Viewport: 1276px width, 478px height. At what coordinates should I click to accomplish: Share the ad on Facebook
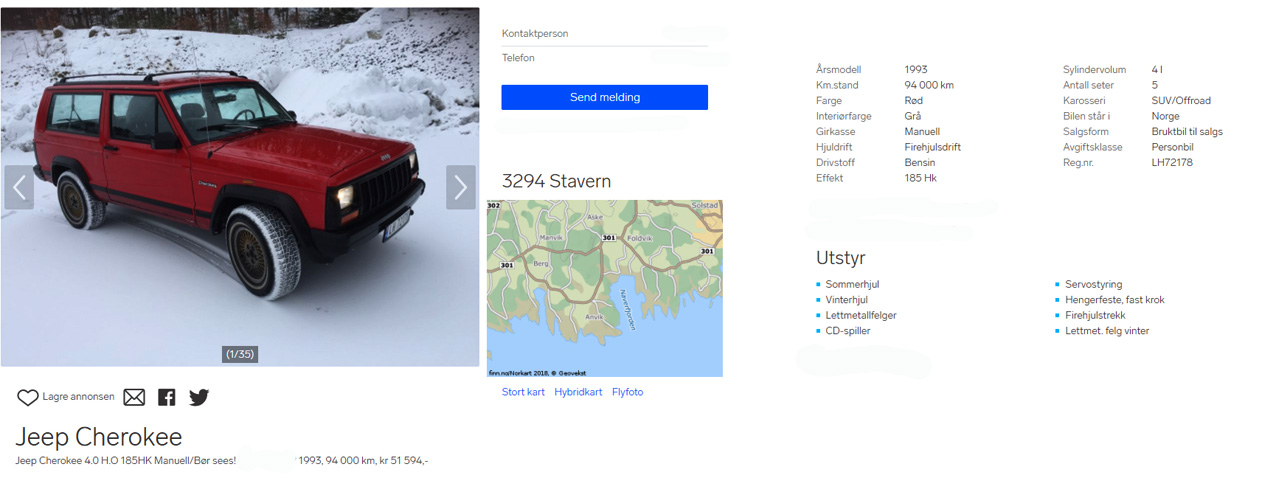tap(166, 397)
